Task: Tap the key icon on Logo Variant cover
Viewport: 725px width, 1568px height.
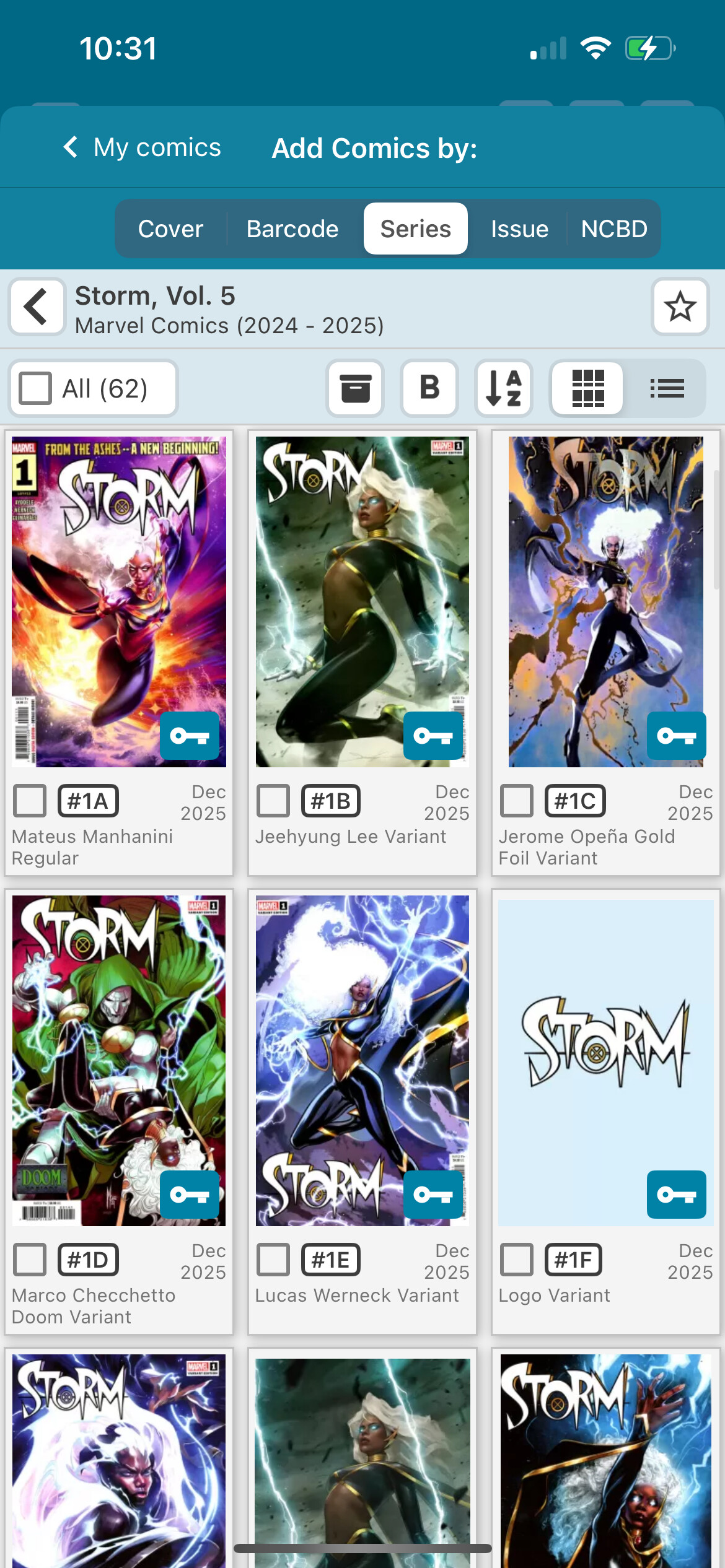Action: [x=677, y=1195]
